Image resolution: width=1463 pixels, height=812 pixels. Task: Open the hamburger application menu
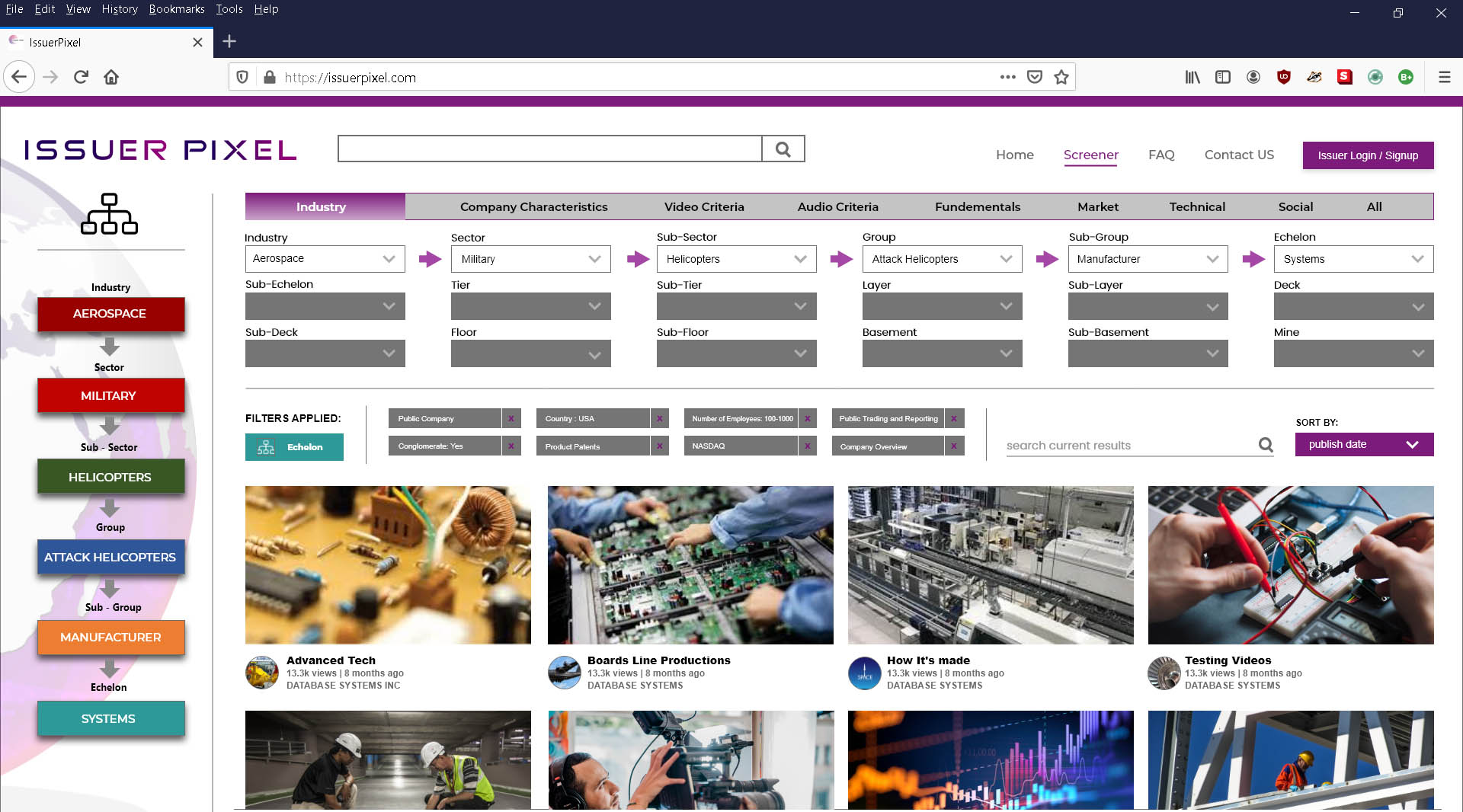[x=1444, y=77]
